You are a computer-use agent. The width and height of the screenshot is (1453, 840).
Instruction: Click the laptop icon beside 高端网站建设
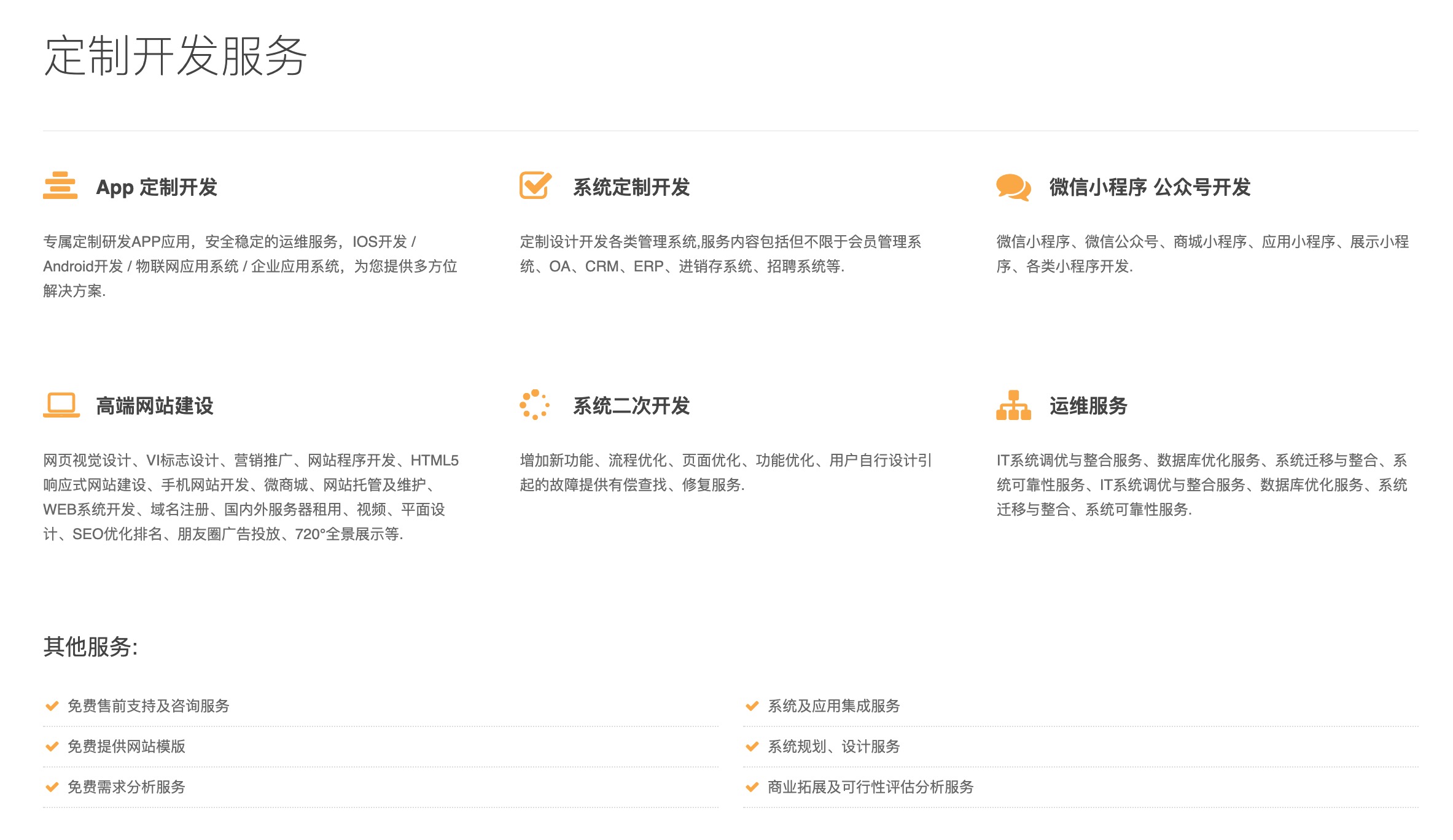(61, 405)
